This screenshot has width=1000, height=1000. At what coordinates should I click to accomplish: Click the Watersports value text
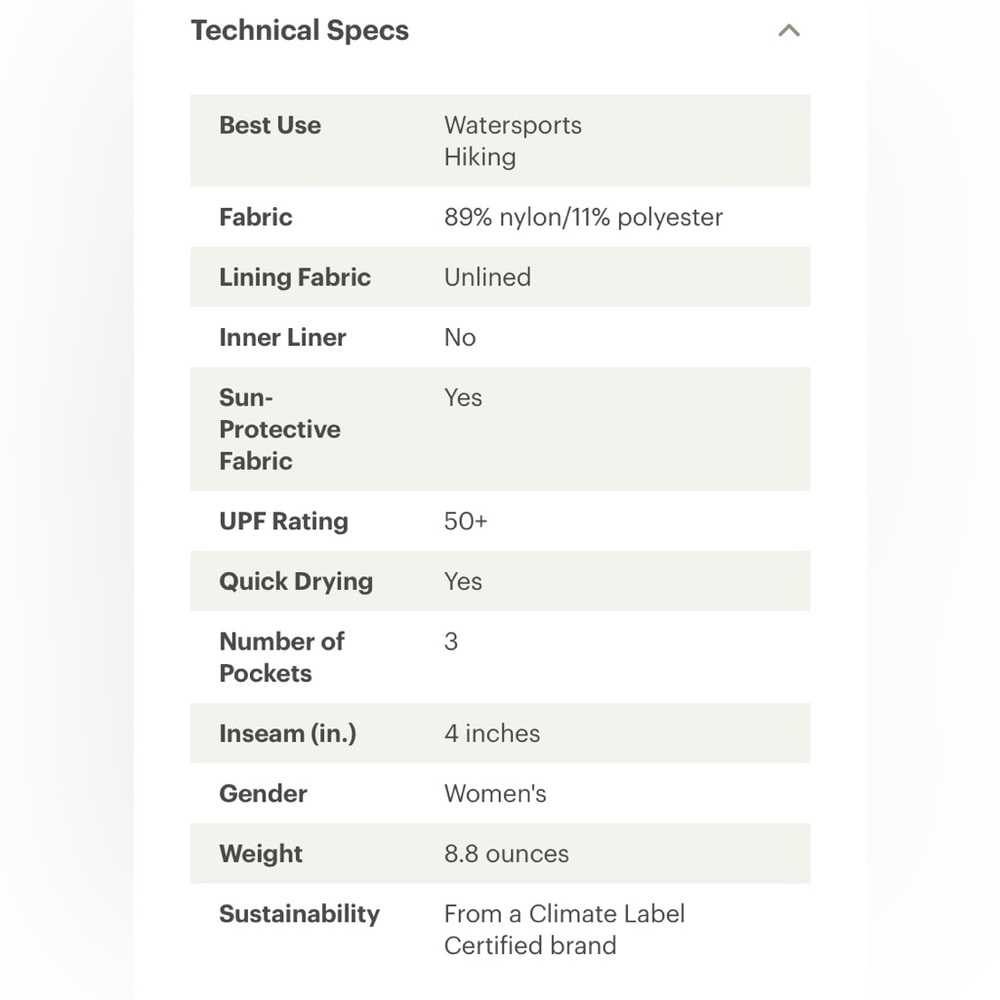[513, 125]
